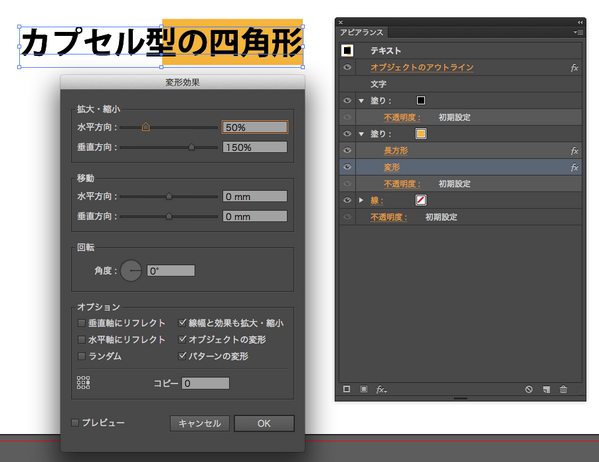Screen dimensions: 599x462
Task: Open the オブジェクトのアウトライン effect link
Action: click(x=422, y=67)
